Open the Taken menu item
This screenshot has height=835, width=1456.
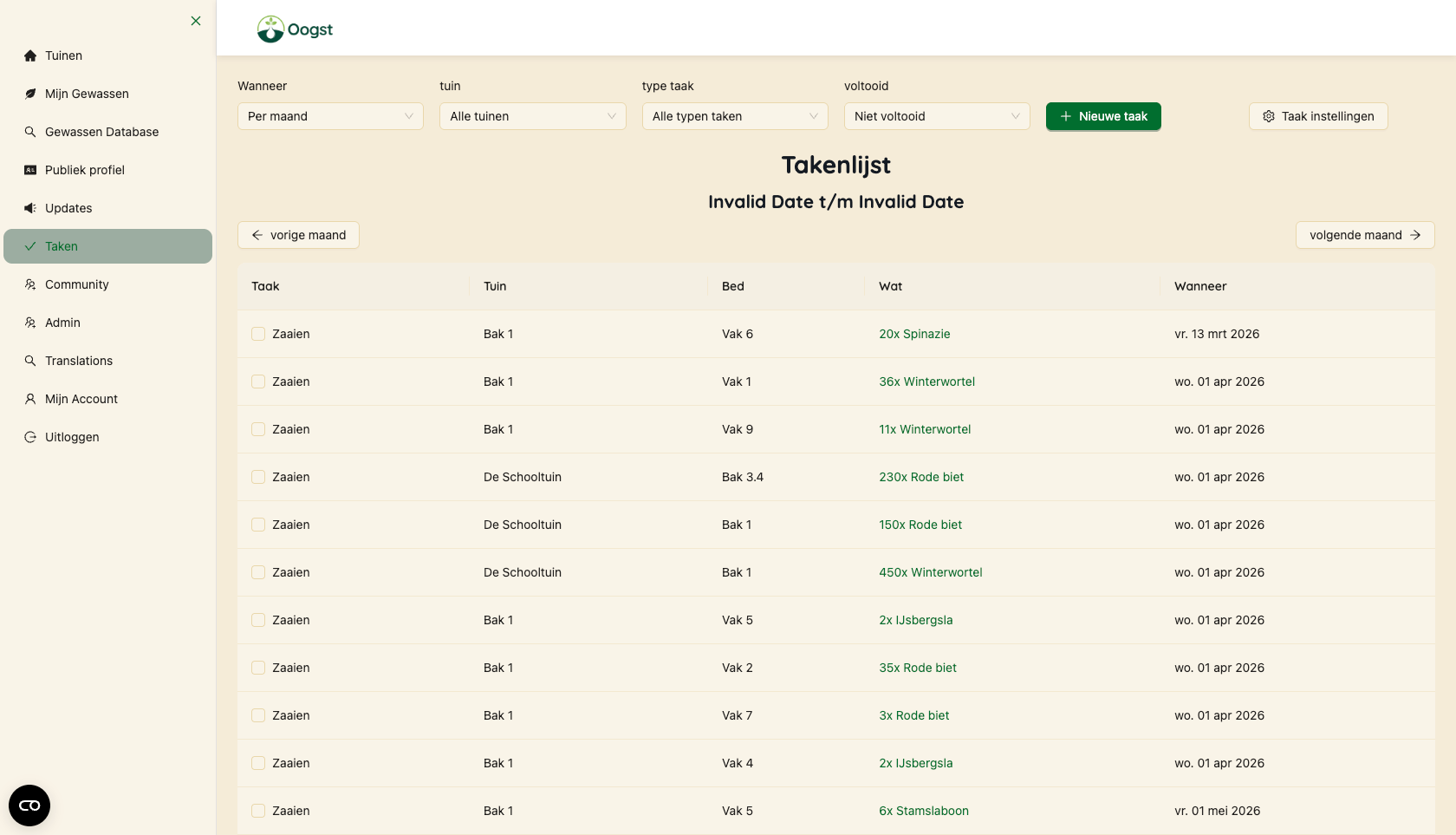click(107, 246)
